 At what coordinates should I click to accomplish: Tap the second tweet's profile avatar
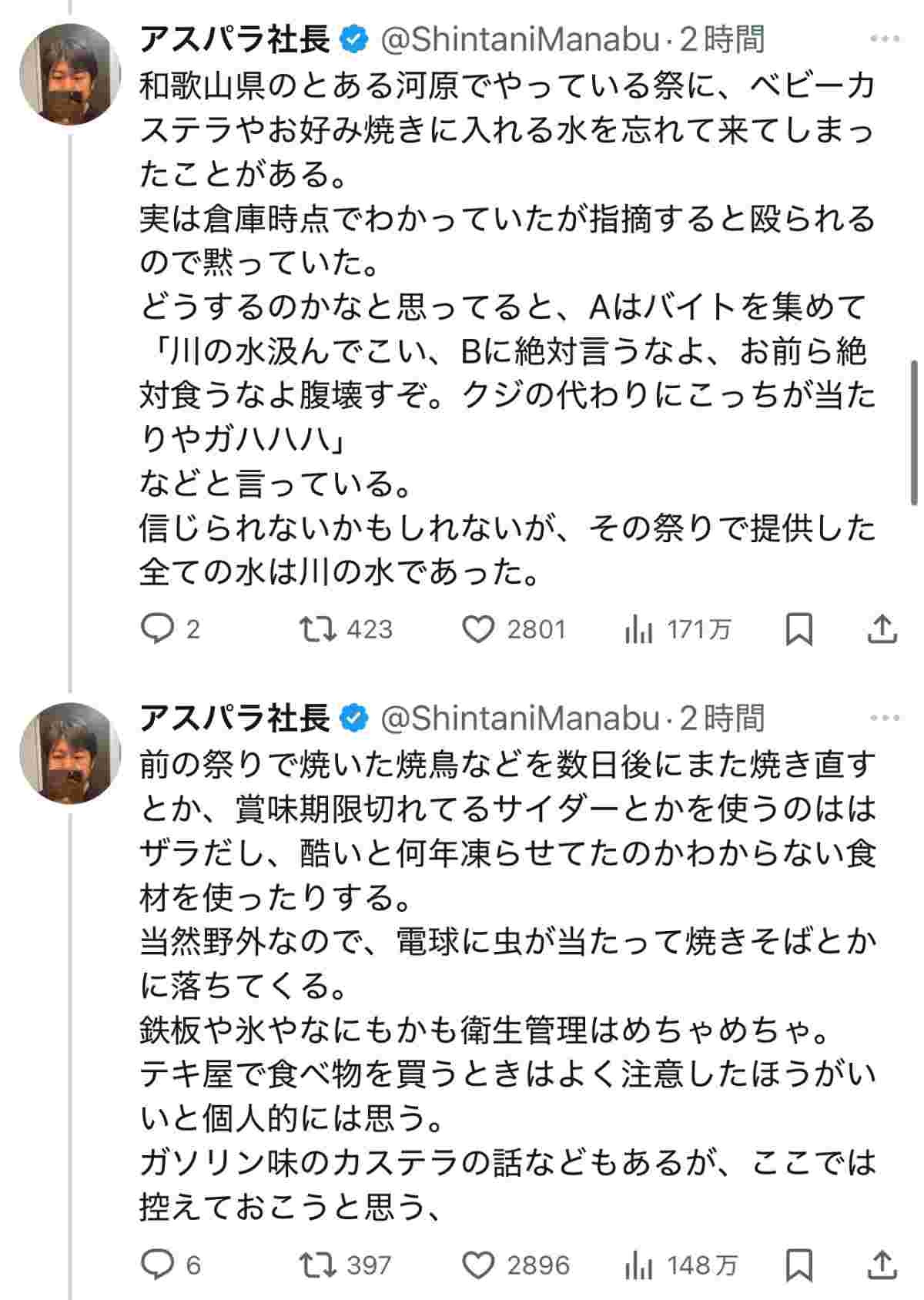coord(69,752)
